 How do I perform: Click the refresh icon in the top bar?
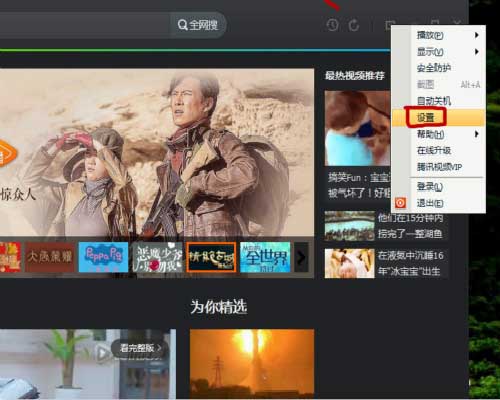354,25
